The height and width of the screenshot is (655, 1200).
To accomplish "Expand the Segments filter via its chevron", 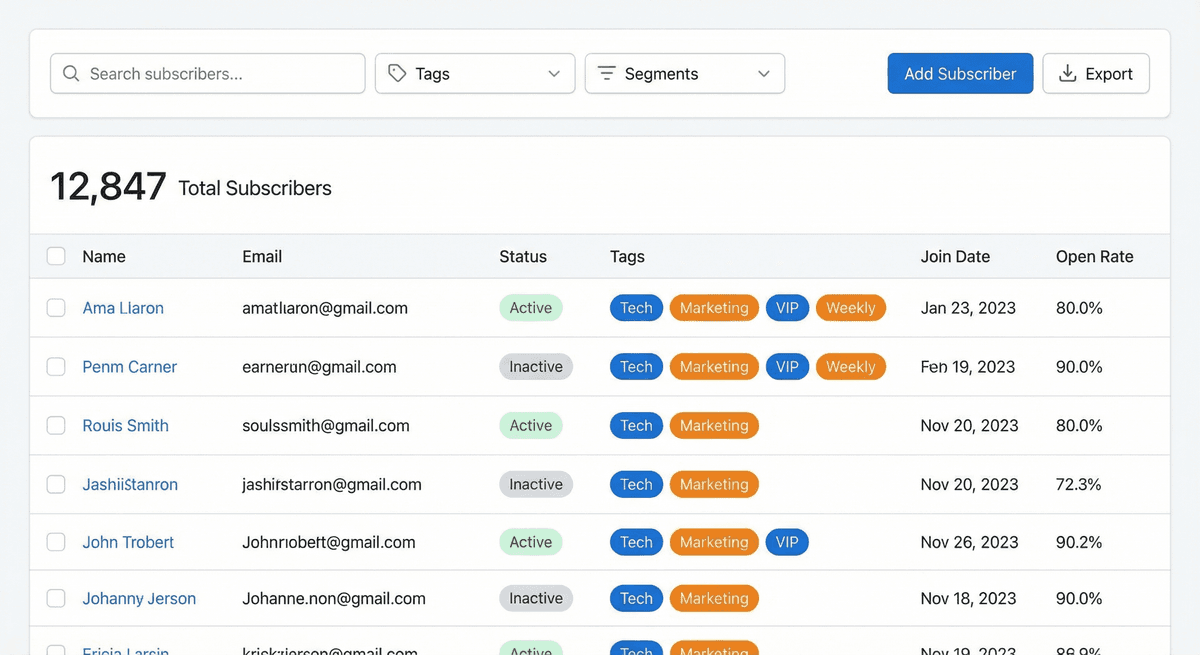I will click(x=764, y=73).
